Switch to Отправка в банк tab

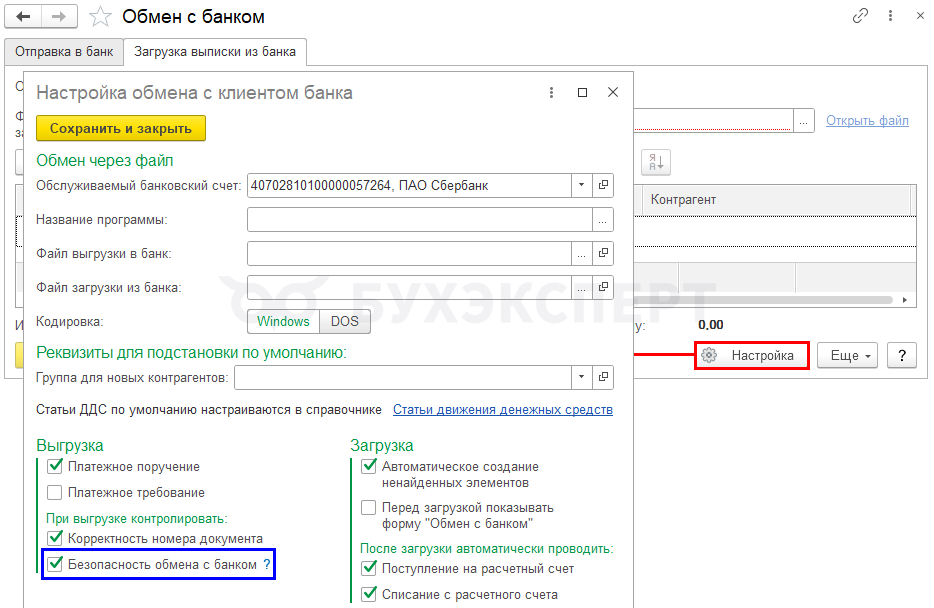click(64, 51)
